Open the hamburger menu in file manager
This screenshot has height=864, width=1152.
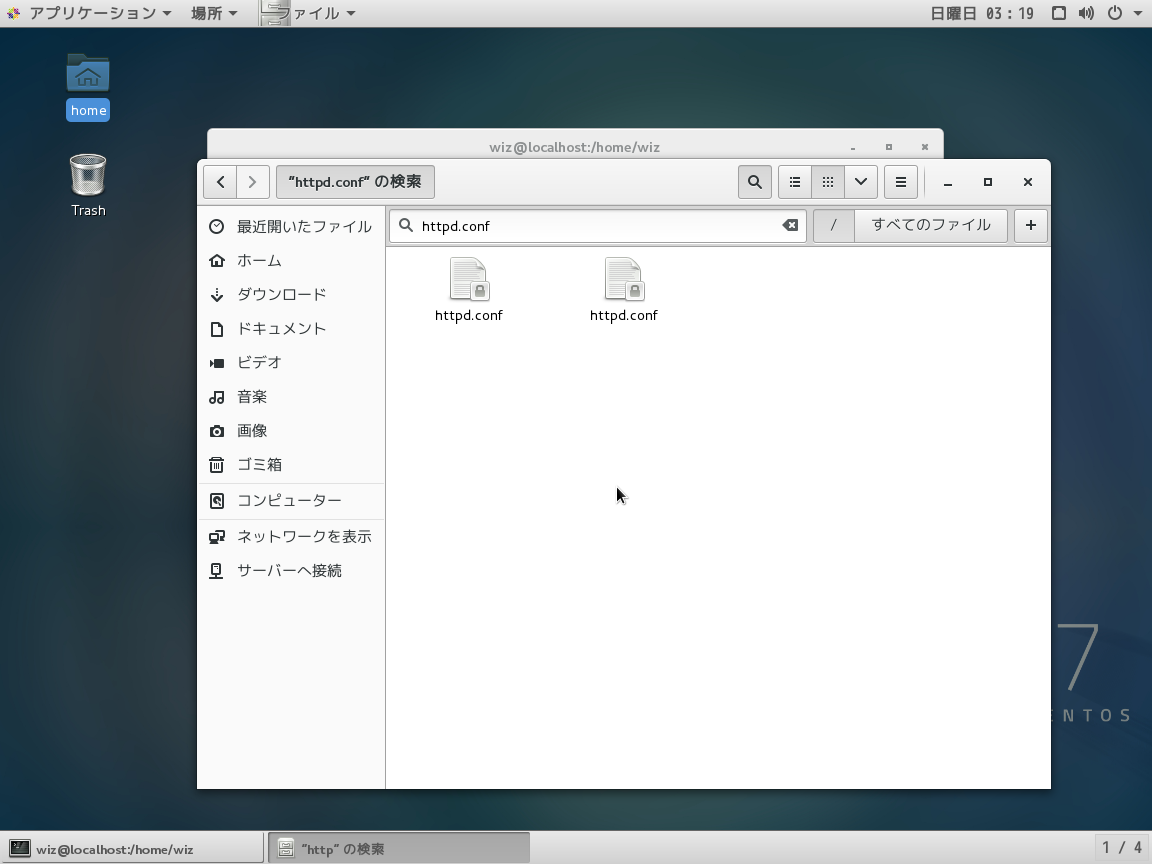tap(901, 182)
